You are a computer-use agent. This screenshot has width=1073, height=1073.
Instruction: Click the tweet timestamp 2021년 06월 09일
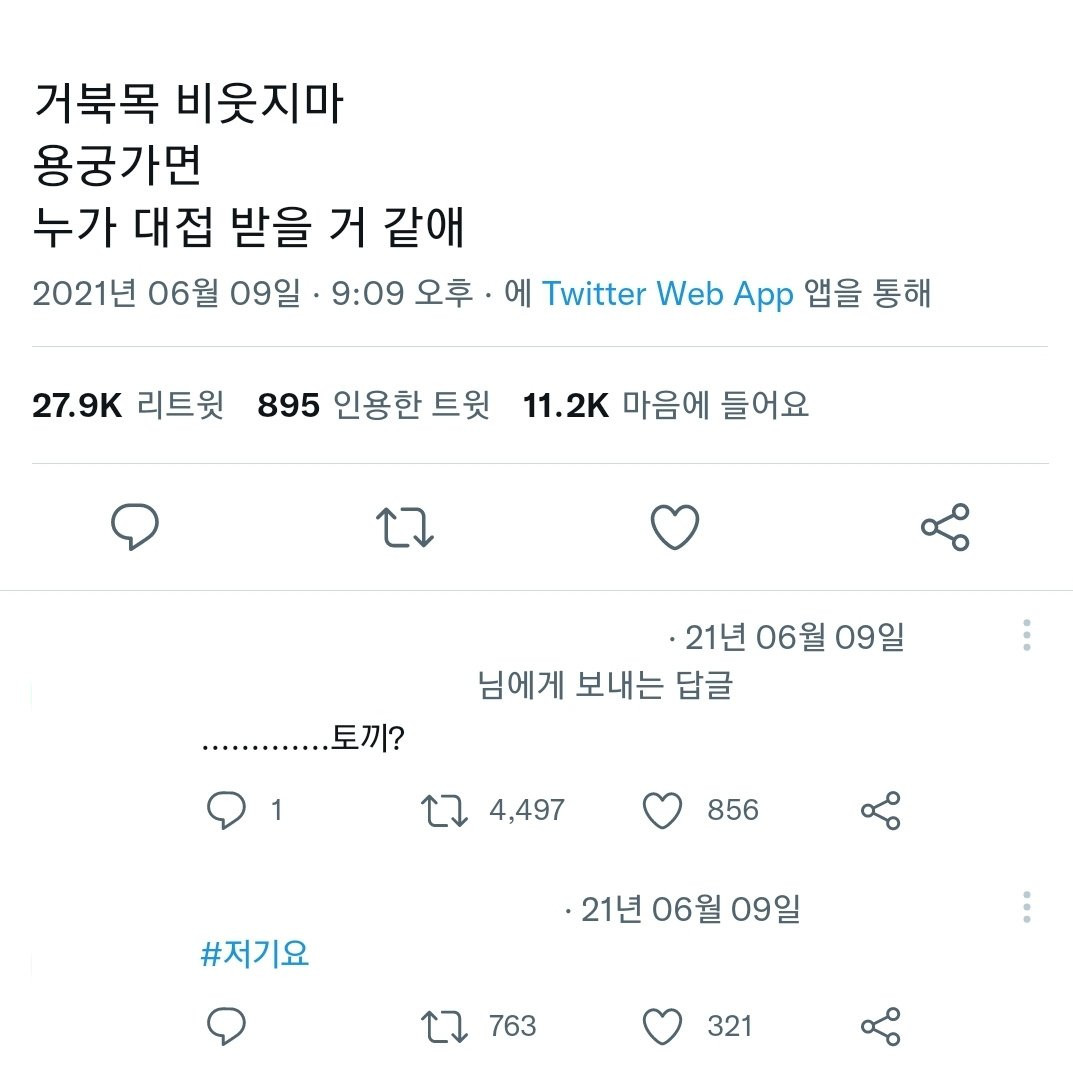pos(166,294)
